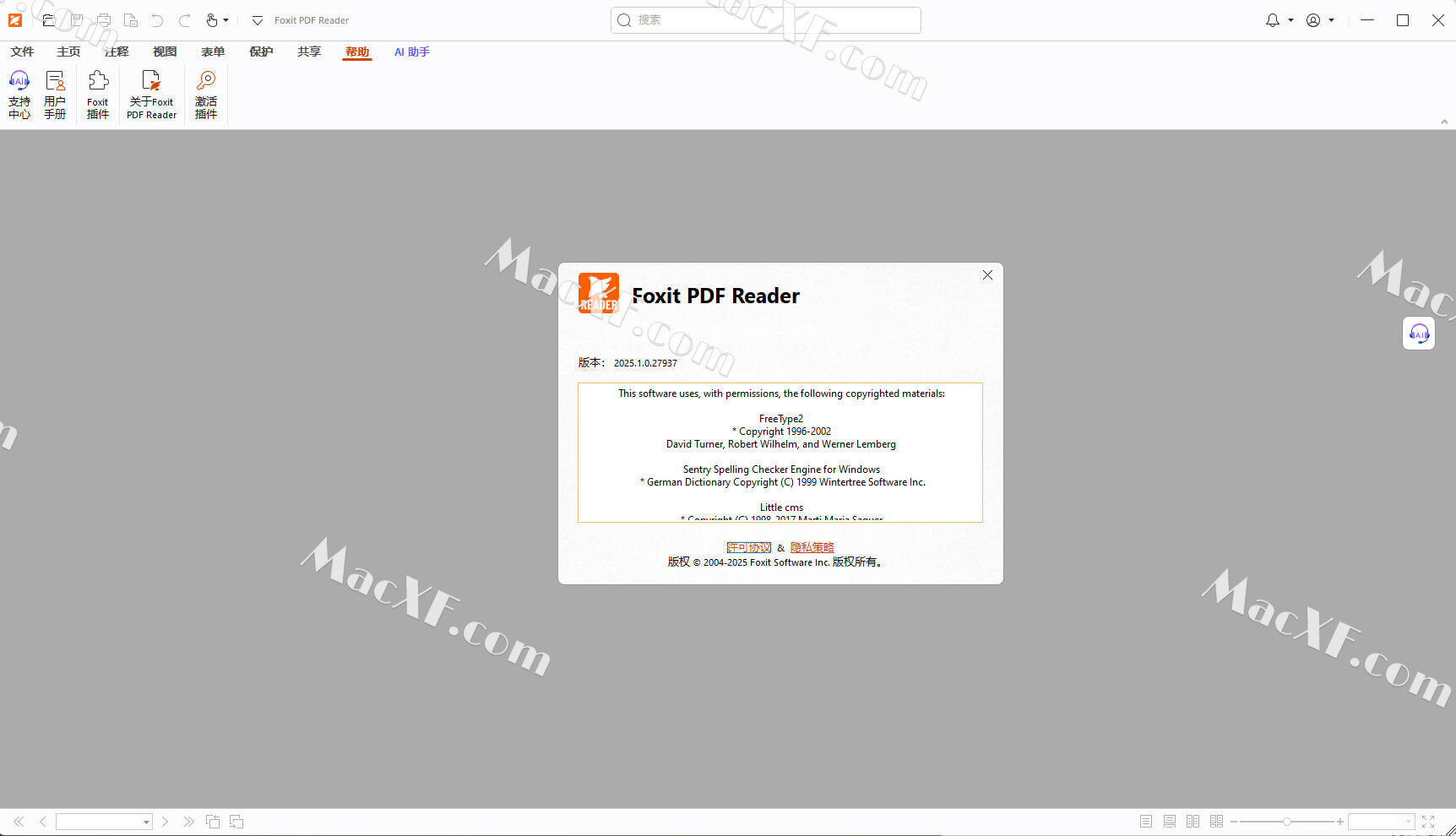Go to the next page arrow
Viewport: 1456px width, 836px height.
[x=166, y=822]
